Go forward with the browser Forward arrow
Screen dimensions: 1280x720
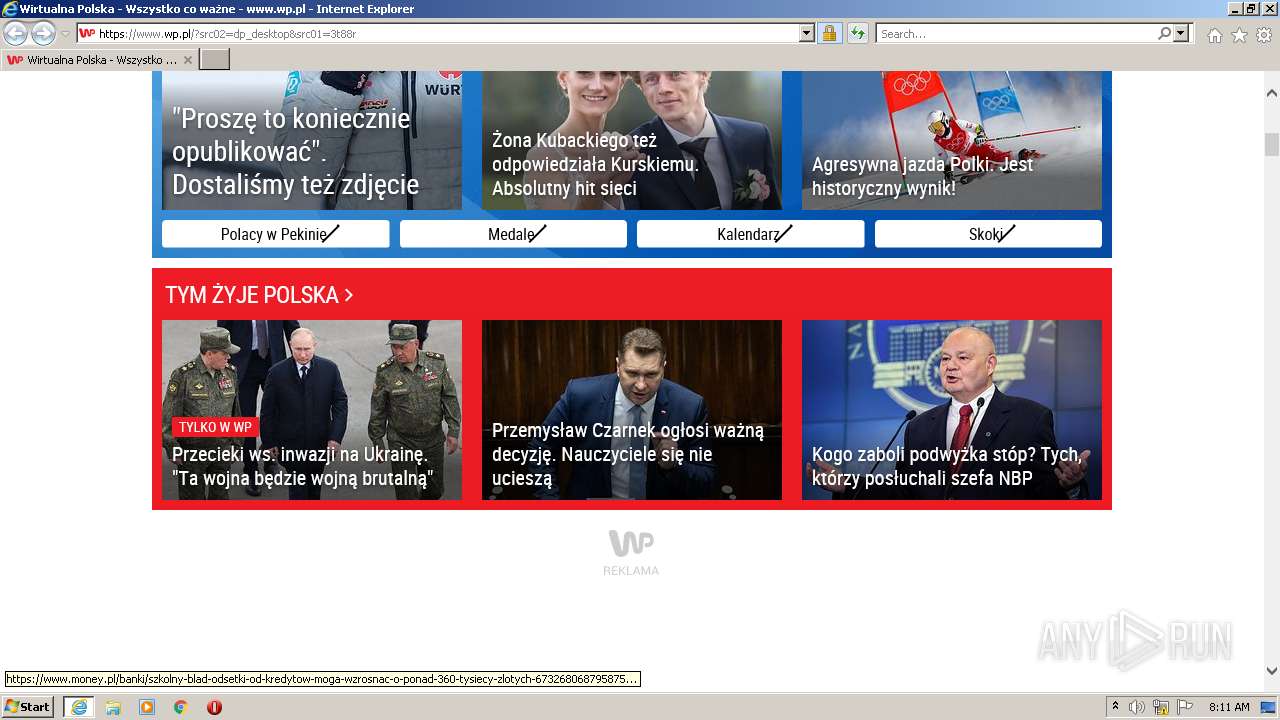43,34
